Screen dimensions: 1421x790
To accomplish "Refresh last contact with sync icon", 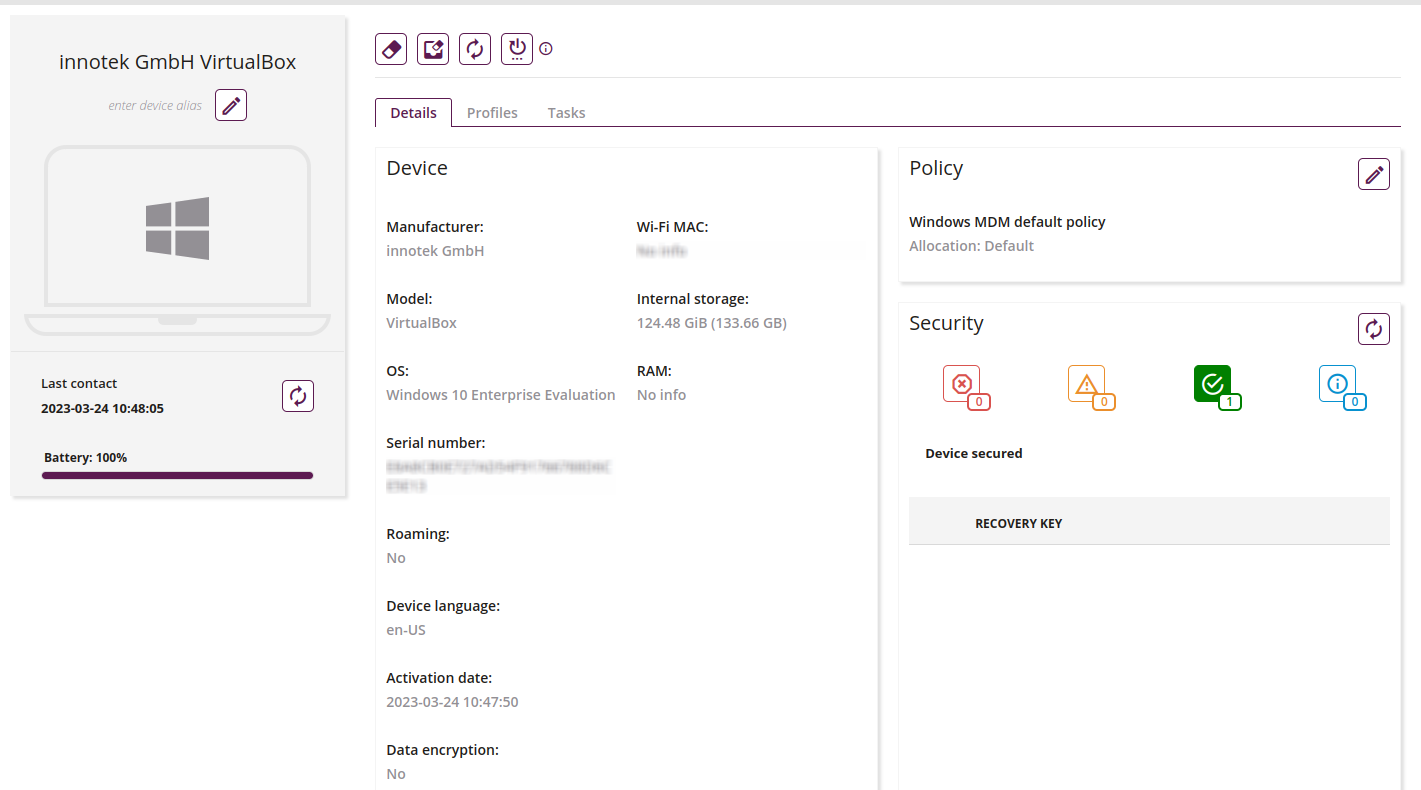I will coord(298,396).
